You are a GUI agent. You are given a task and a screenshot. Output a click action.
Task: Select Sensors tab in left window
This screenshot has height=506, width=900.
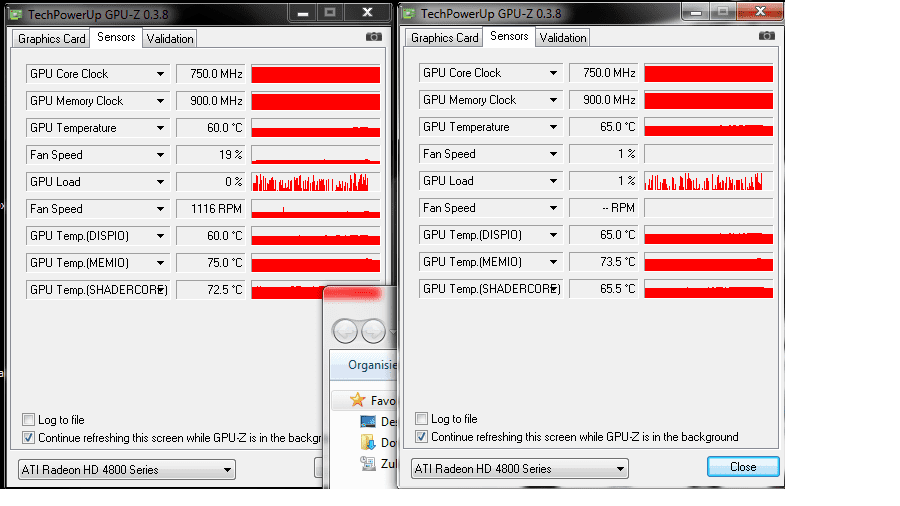point(116,37)
